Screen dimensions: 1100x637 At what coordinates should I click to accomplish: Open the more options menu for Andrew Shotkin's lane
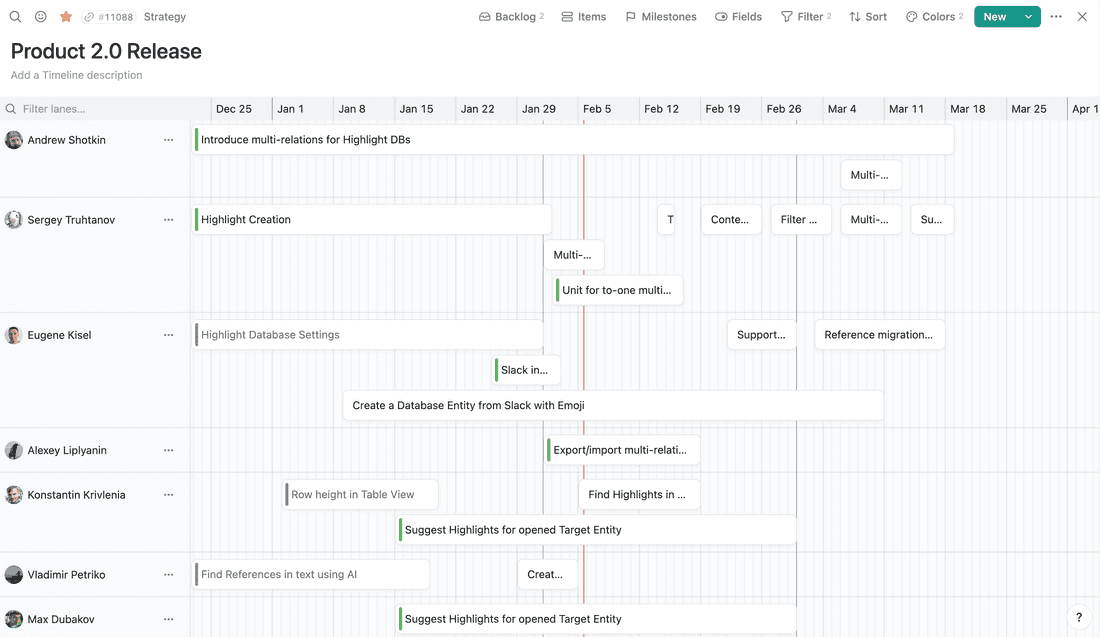168,140
